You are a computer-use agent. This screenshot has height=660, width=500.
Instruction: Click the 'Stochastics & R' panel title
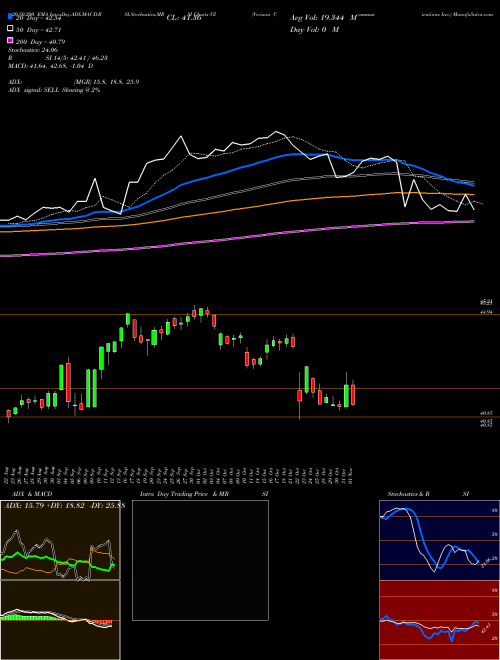coord(408,494)
